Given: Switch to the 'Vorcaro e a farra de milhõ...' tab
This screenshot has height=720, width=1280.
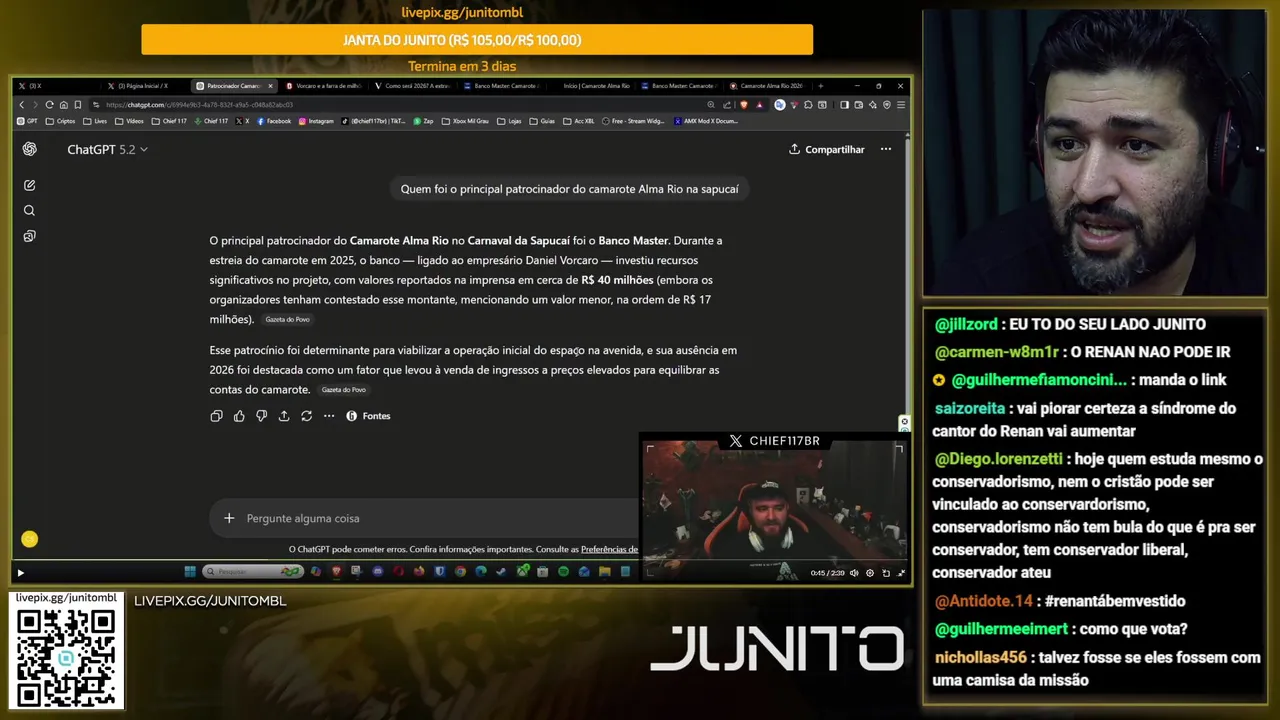Looking at the screenshot, I should click(x=325, y=86).
